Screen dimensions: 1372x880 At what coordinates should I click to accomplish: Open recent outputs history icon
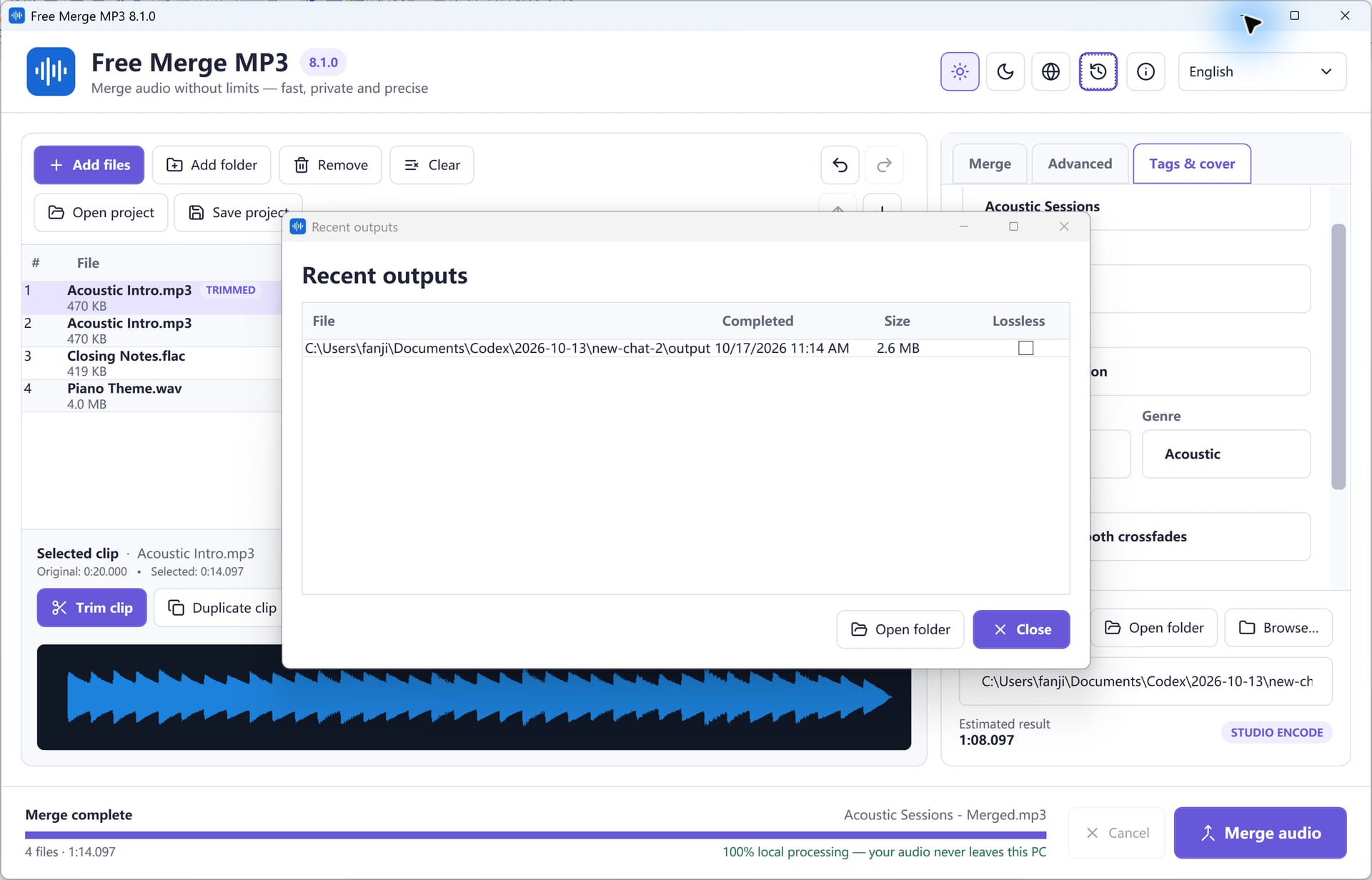[x=1098, y=71]
